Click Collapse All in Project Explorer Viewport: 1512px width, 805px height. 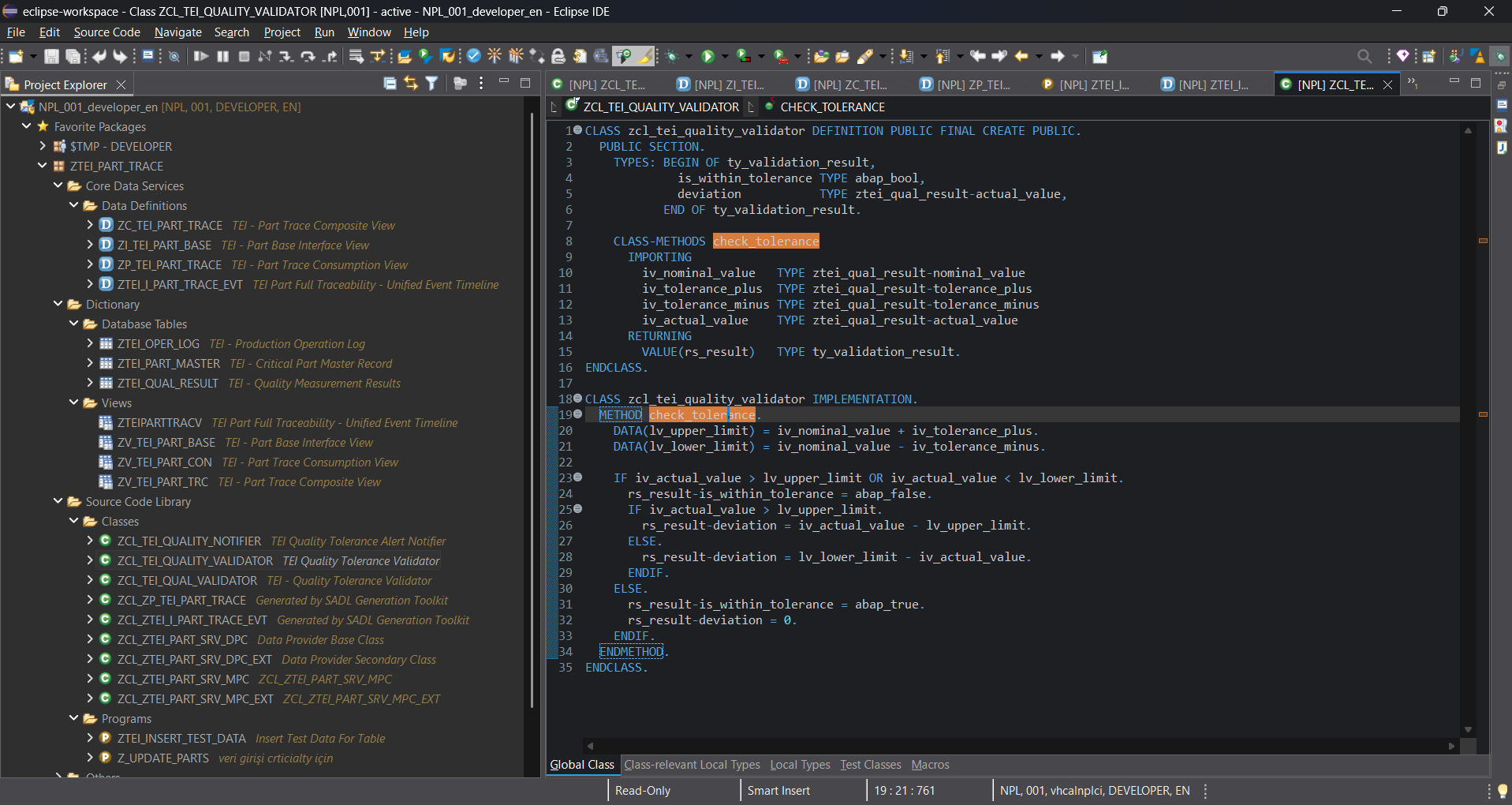390,83
